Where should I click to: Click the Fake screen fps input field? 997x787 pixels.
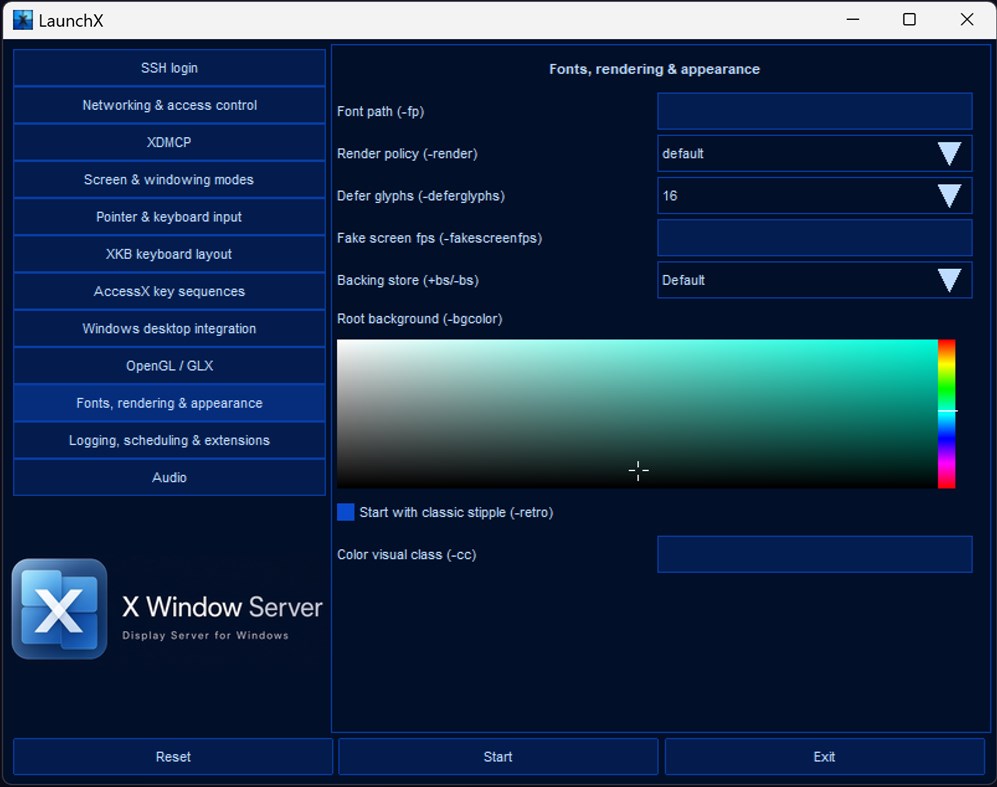point(815,238)
